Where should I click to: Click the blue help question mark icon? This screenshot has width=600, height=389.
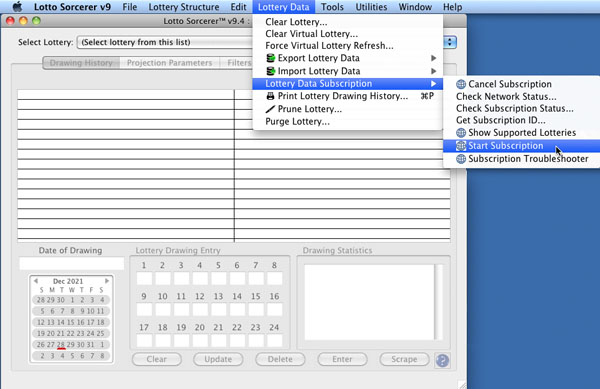pyautogui.click(x=442, y=360)
